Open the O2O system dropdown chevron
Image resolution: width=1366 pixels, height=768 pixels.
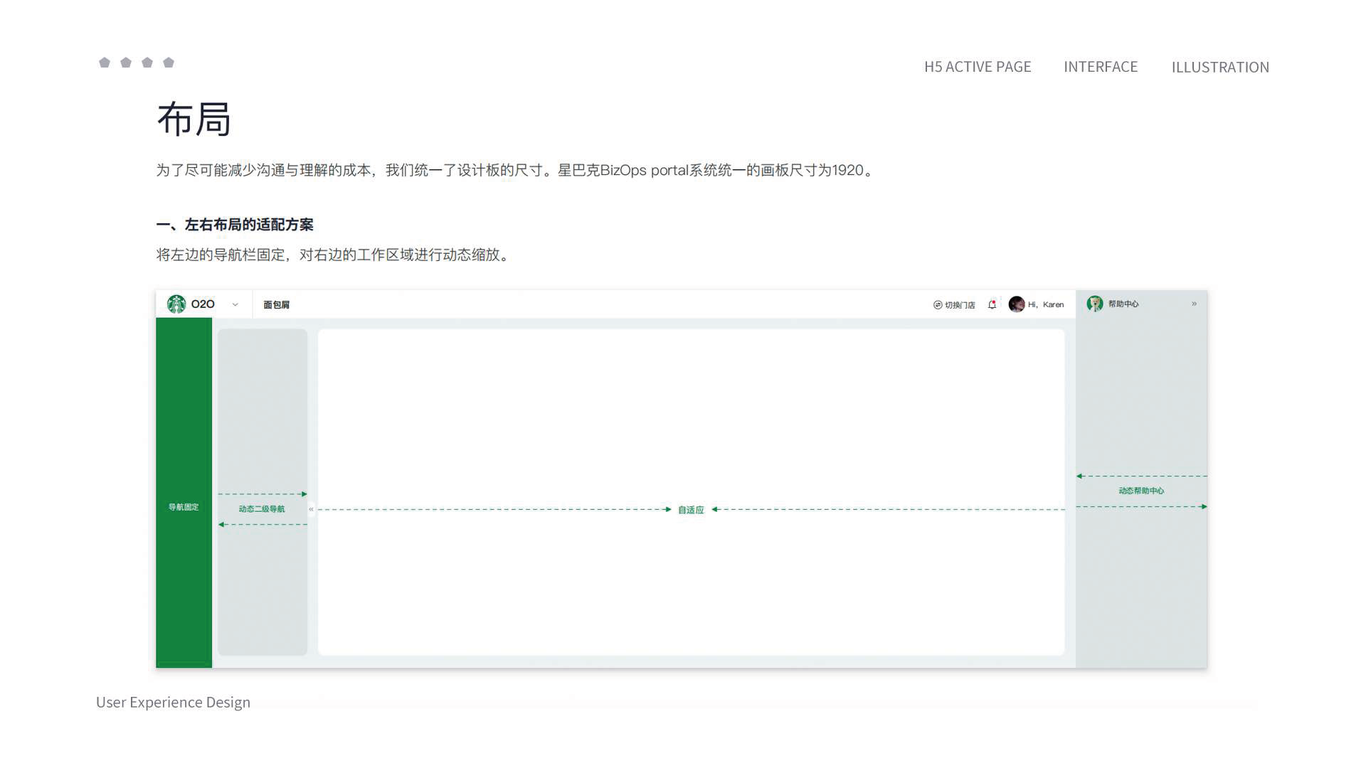click(x=235, y=305)
